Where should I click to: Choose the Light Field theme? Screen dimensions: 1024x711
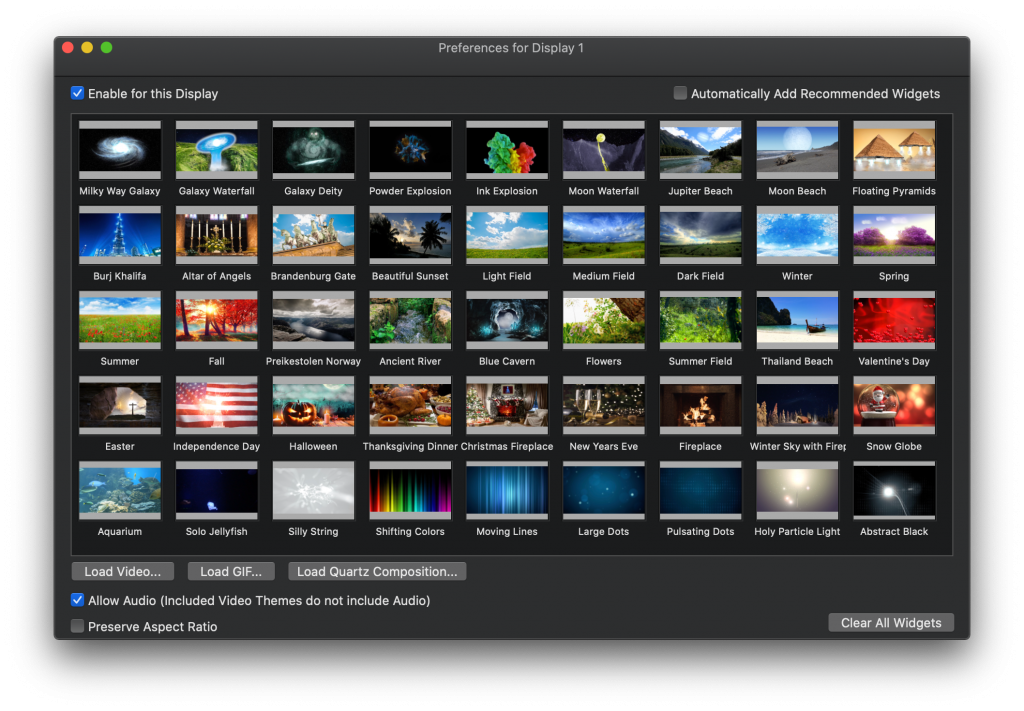pyautogui.click(x=507, y=235)
